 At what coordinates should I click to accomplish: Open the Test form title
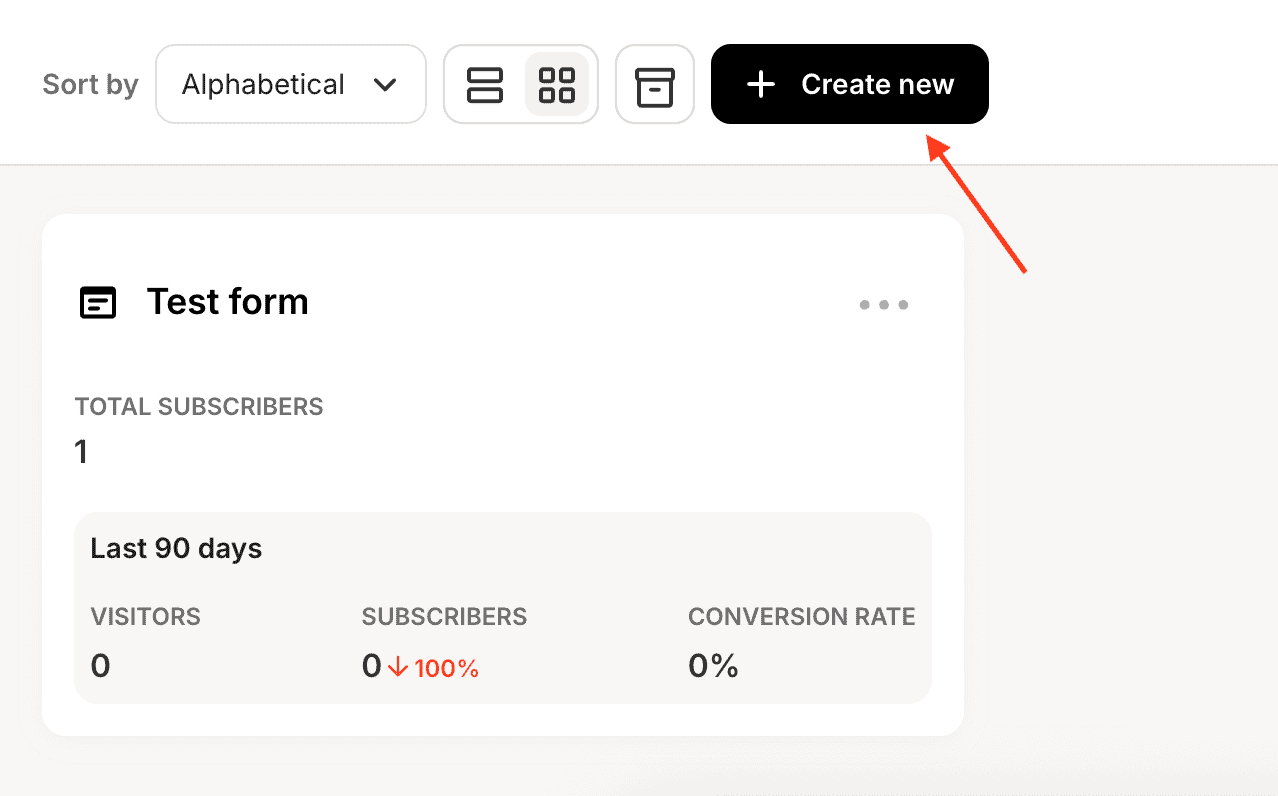pyautogui.click(x=228, y=302)
